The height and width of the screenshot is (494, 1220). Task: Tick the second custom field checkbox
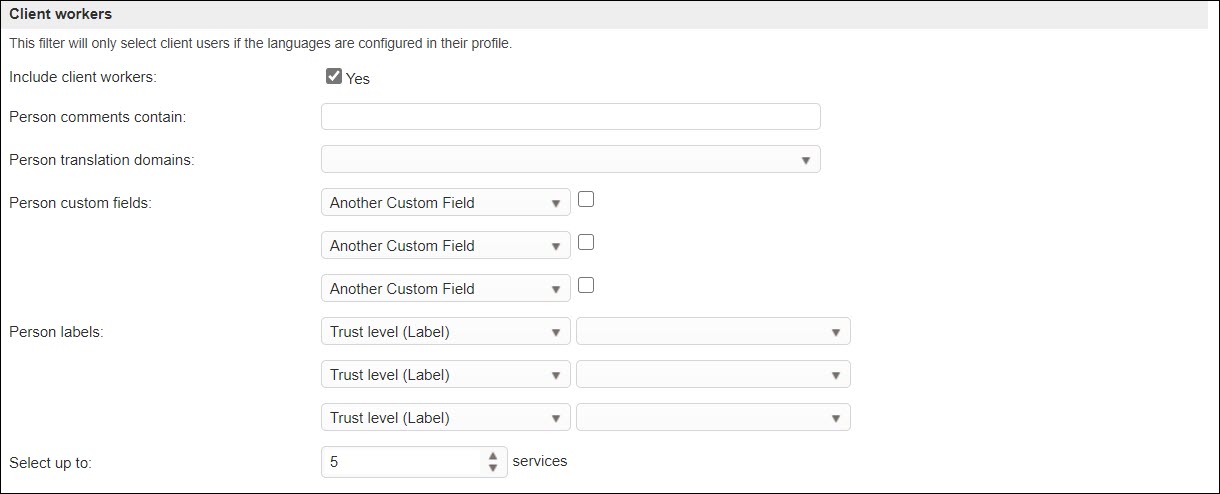[586, 242]
